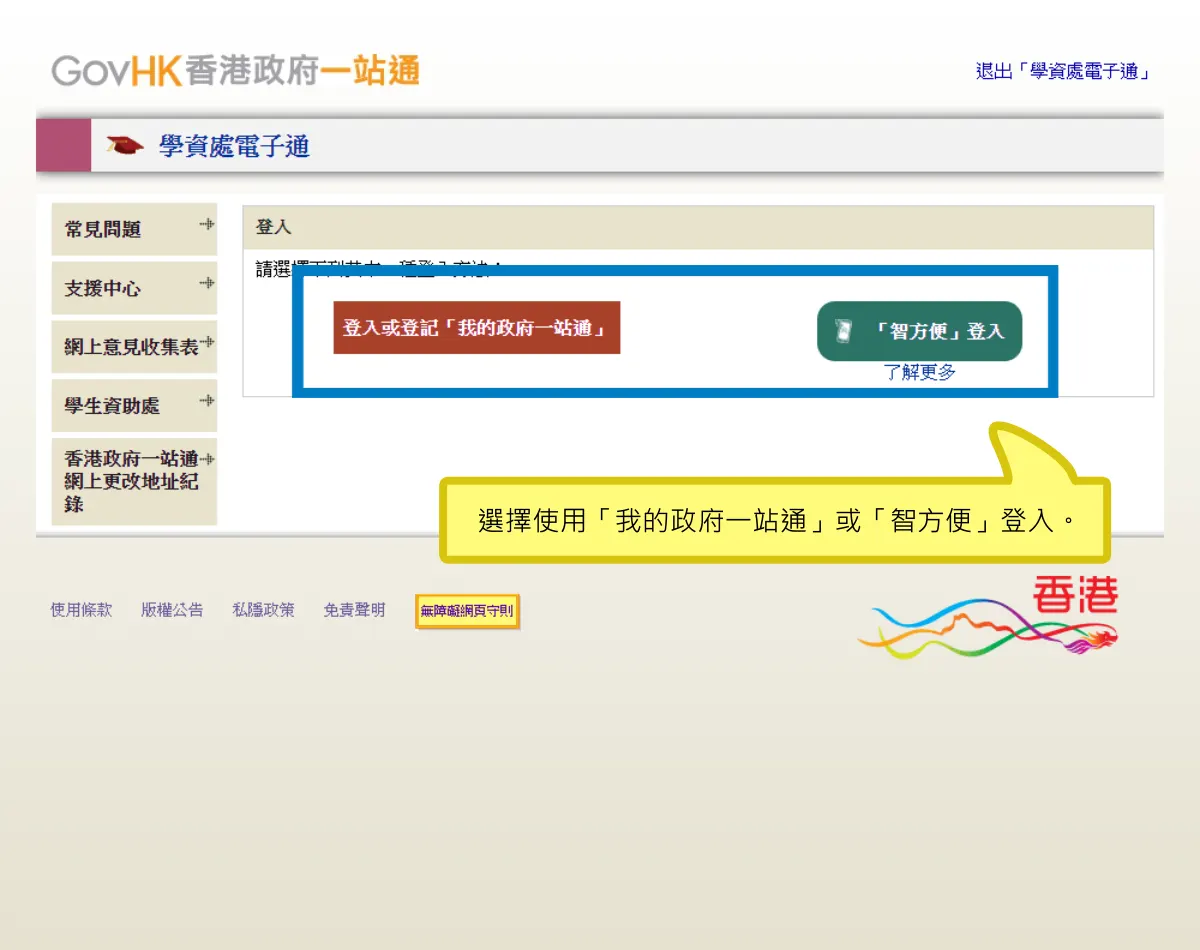Viewport: 1200px width, 950px height.
Task: Open the 私隱政策 footer link
Action: pos(263,610)
